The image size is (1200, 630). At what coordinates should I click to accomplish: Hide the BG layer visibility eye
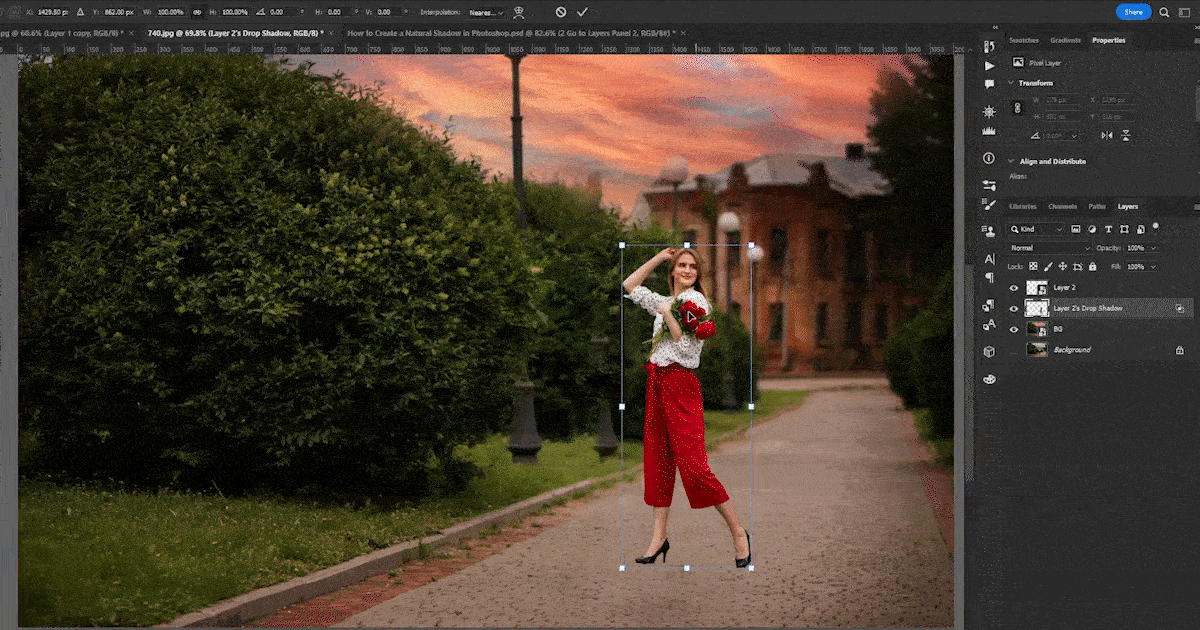point(1014,329)
